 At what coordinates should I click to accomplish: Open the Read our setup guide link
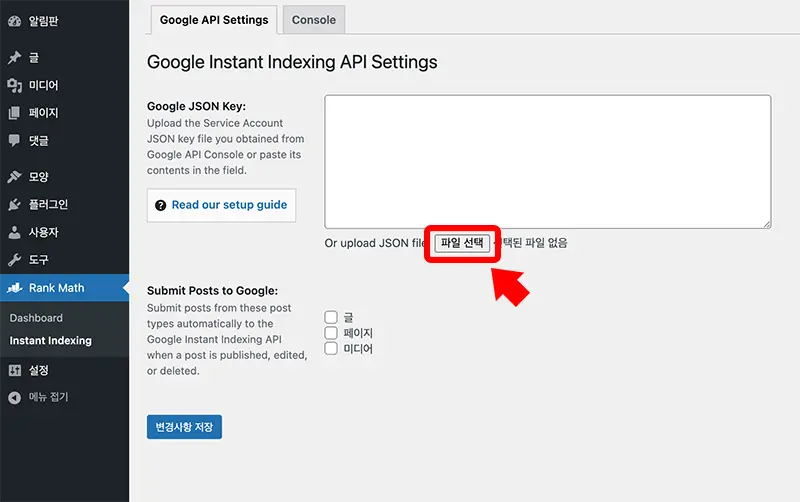point(229,205)
